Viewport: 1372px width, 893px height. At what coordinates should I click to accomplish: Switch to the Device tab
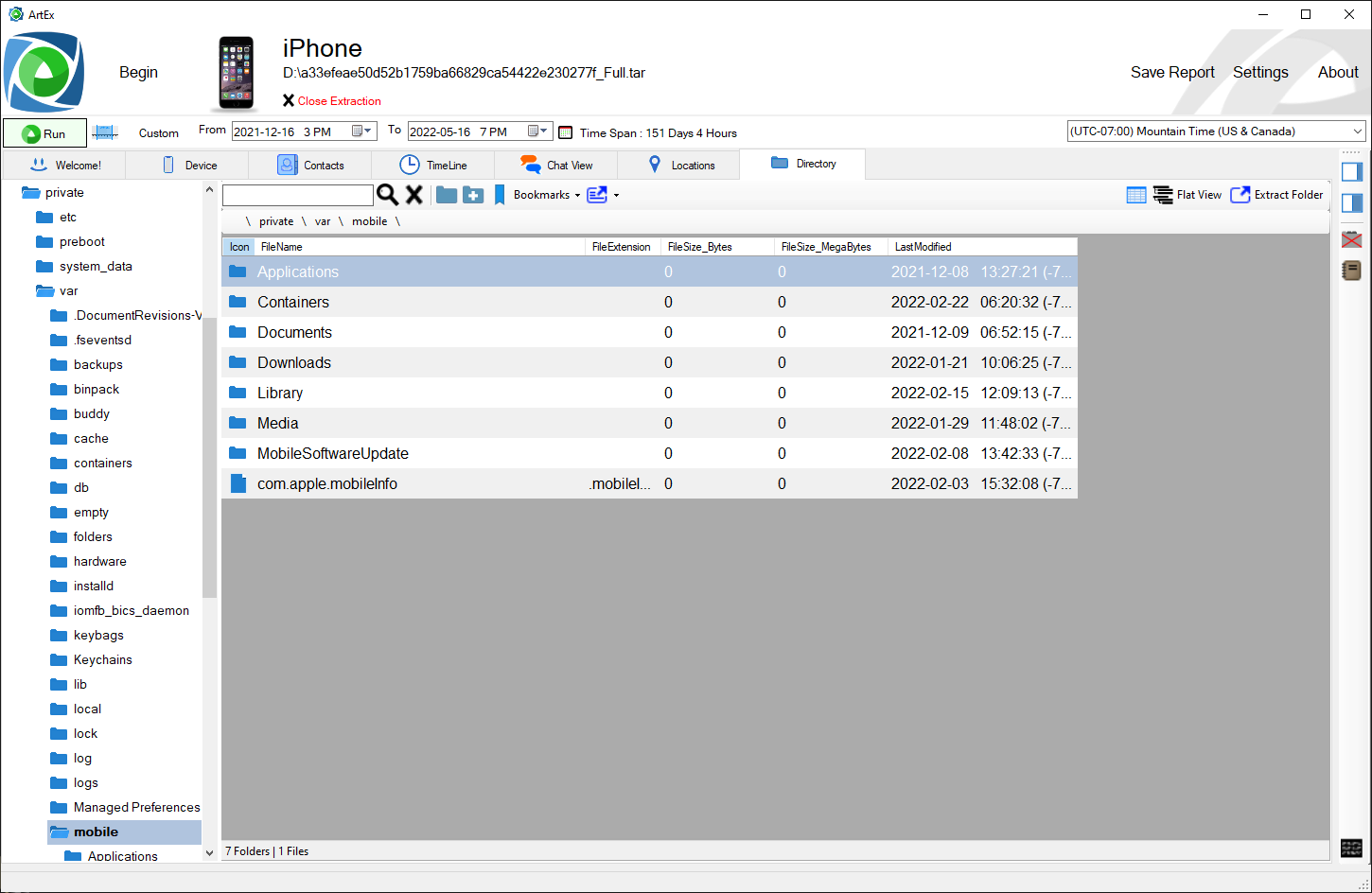point(187,165)
